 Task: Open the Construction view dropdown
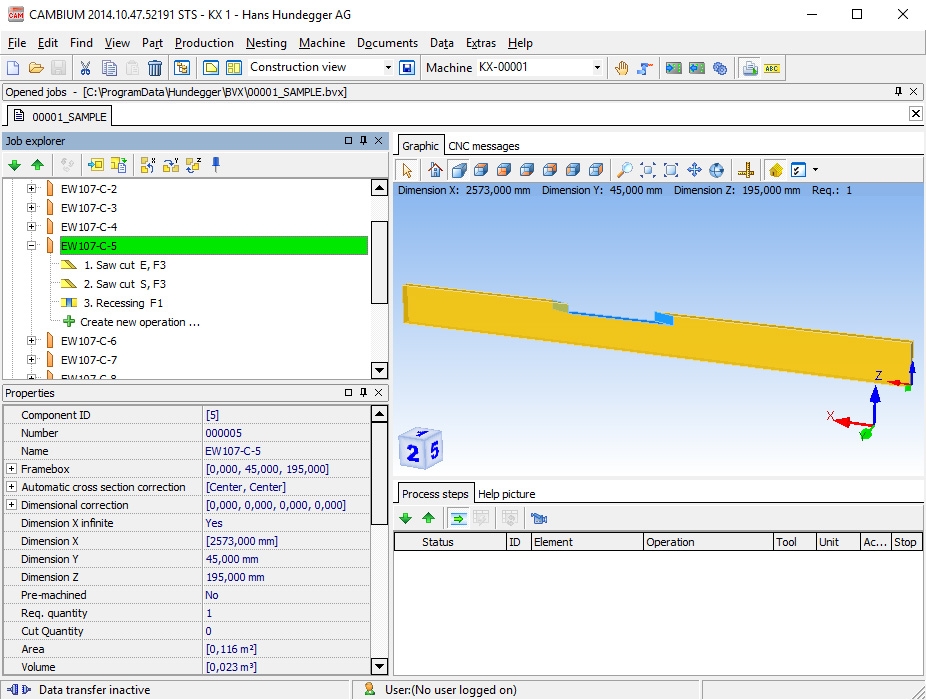point(388,68)
